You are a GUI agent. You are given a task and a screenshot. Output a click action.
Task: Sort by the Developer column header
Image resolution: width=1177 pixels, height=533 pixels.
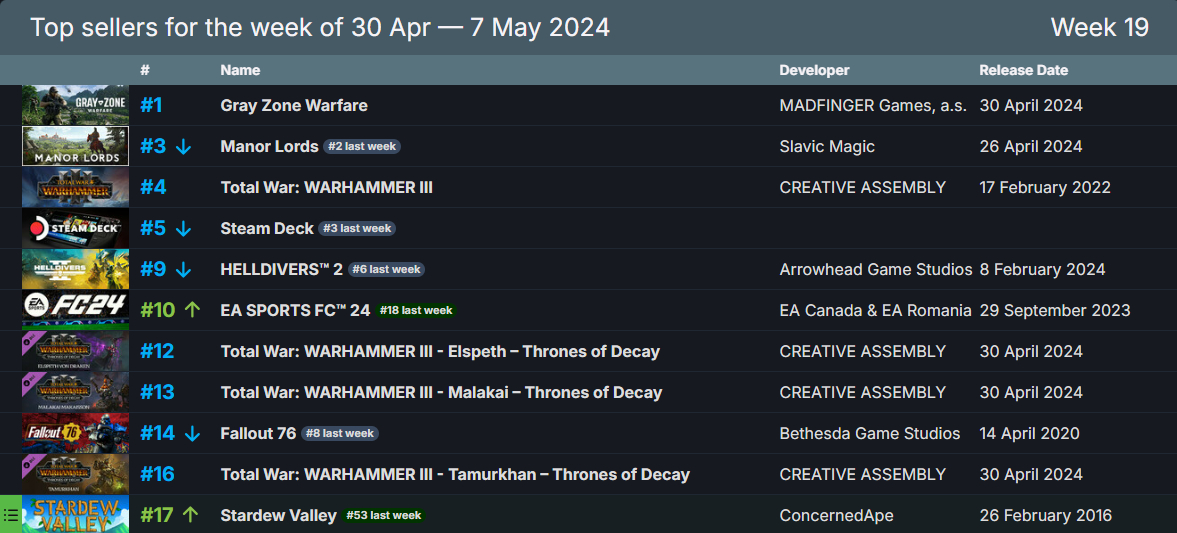click(814, 70)
